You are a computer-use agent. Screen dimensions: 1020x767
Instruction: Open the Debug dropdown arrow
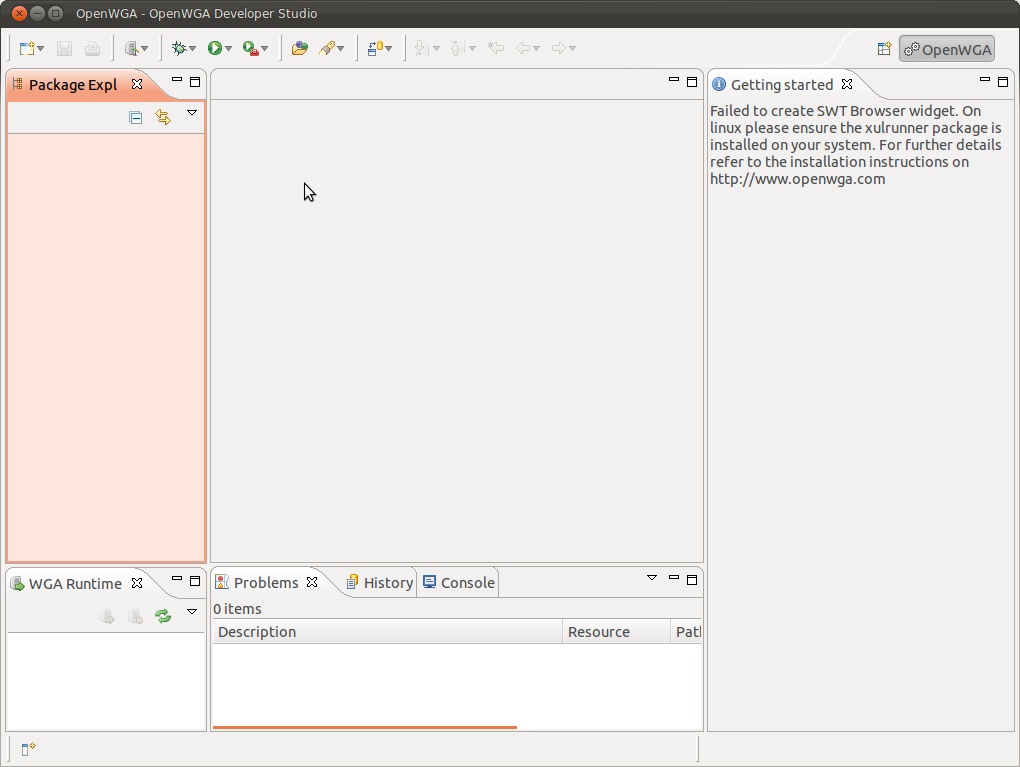pyautogui.click(x=193, y=49)
